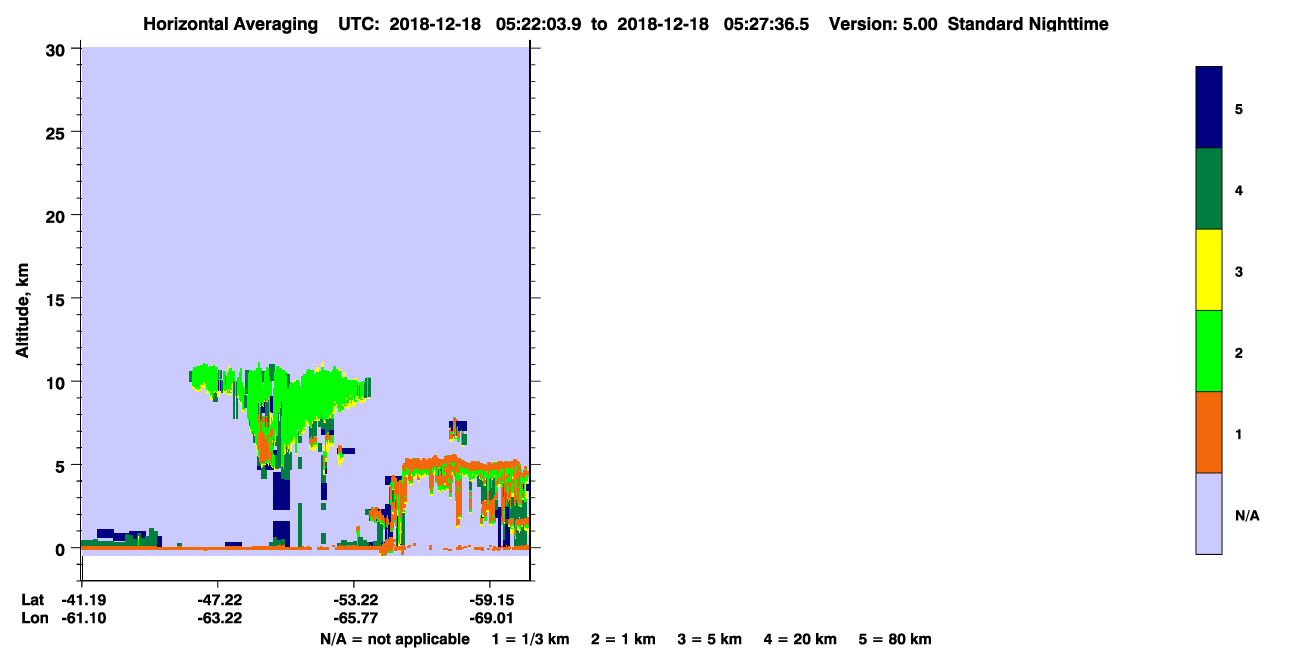Click the start time '05:22:03.9' in title
This screenshot has height=667, width=1300.
point(538,24)
